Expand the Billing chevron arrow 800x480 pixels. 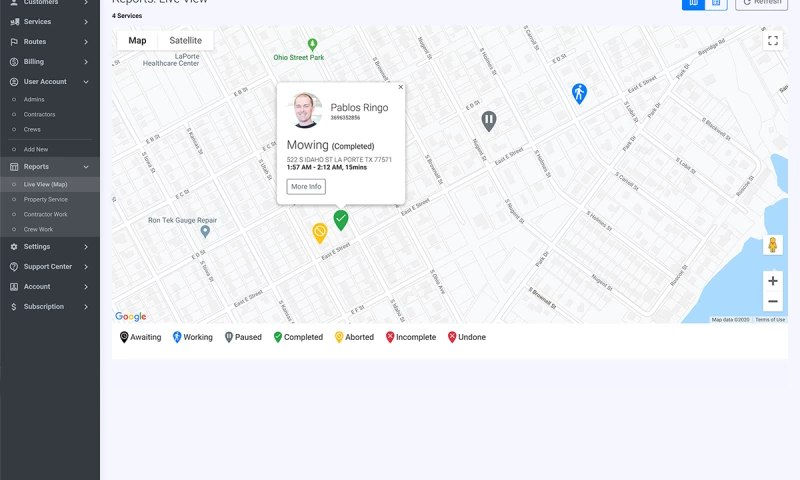pyautogui.click(x=86, y=62)
